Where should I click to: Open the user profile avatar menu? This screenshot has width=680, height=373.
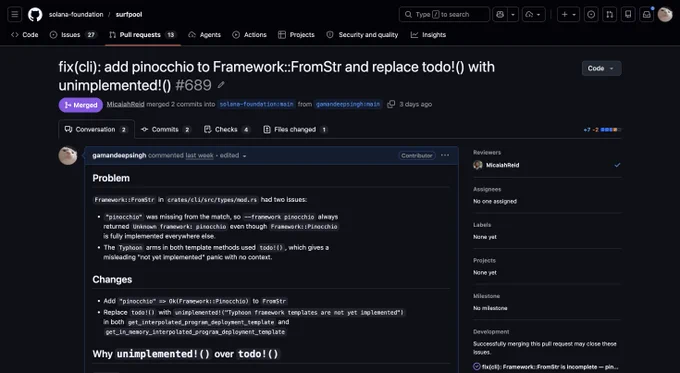tap(665, 14)
